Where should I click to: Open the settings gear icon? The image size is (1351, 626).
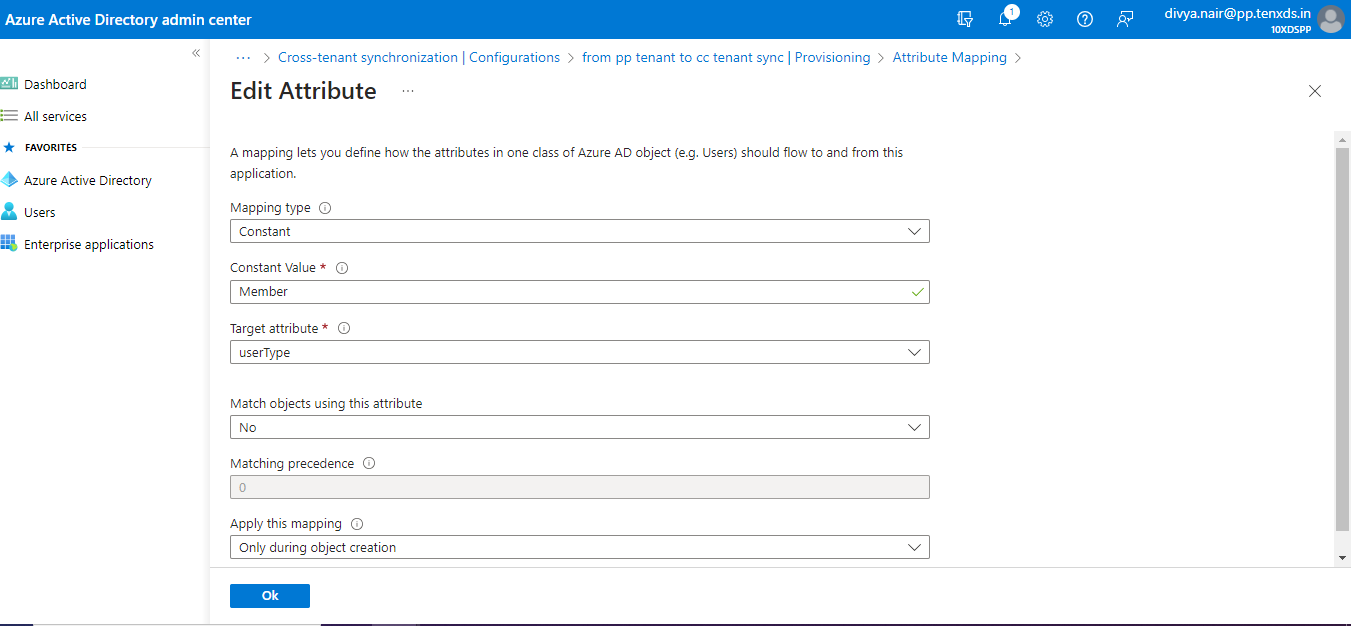(x=1044, y=19)
